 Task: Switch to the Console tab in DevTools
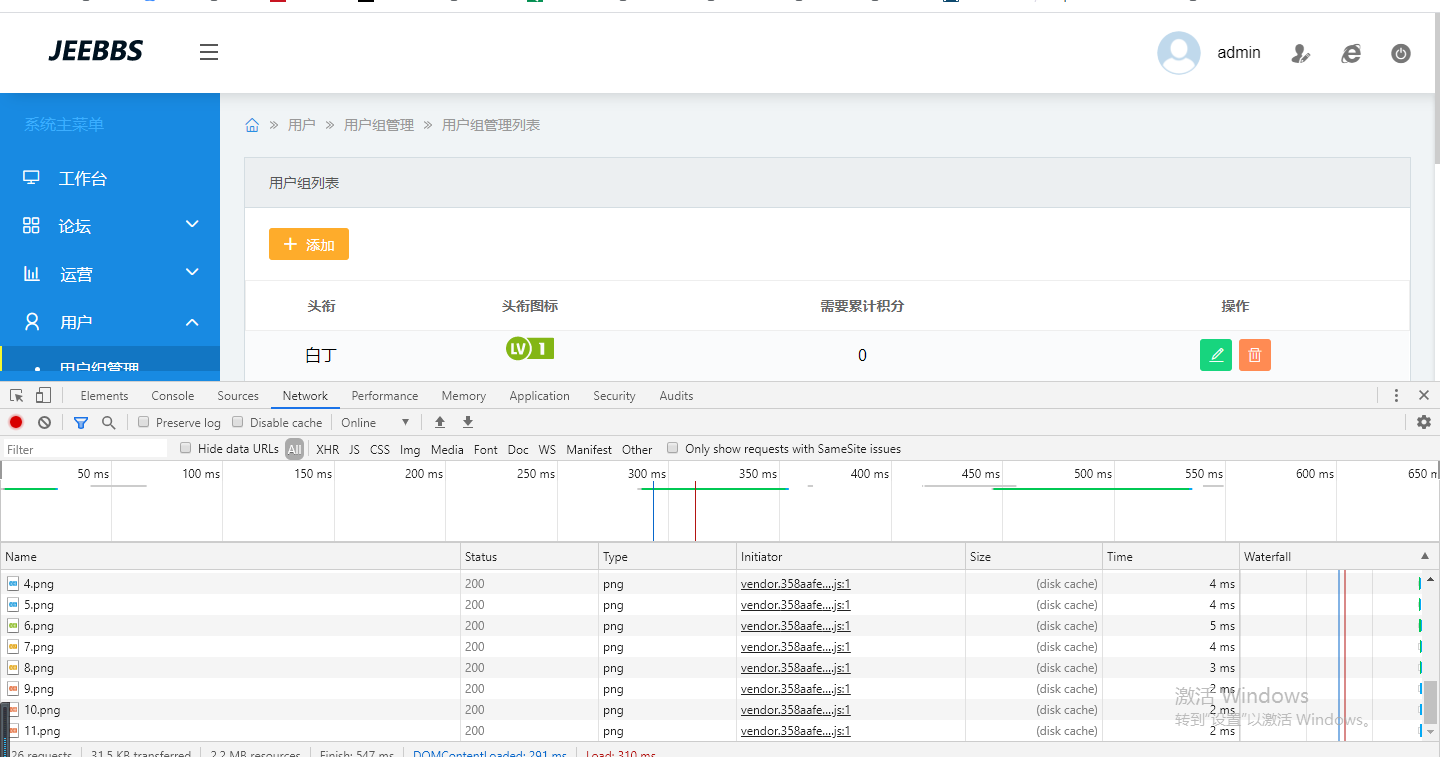pos(172,396)
